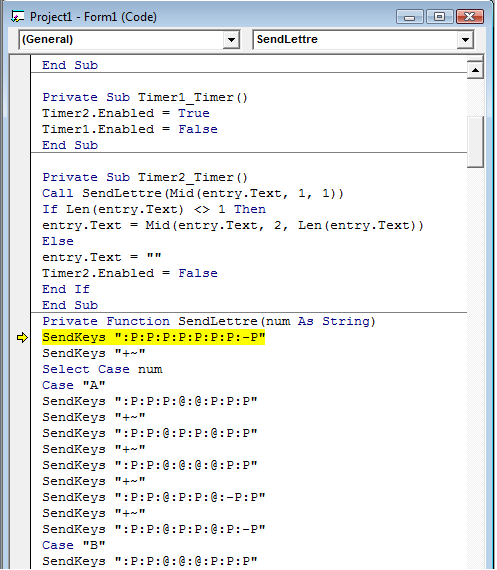
Task: Click the Case "A" line
Action: (x=74, y=385)
